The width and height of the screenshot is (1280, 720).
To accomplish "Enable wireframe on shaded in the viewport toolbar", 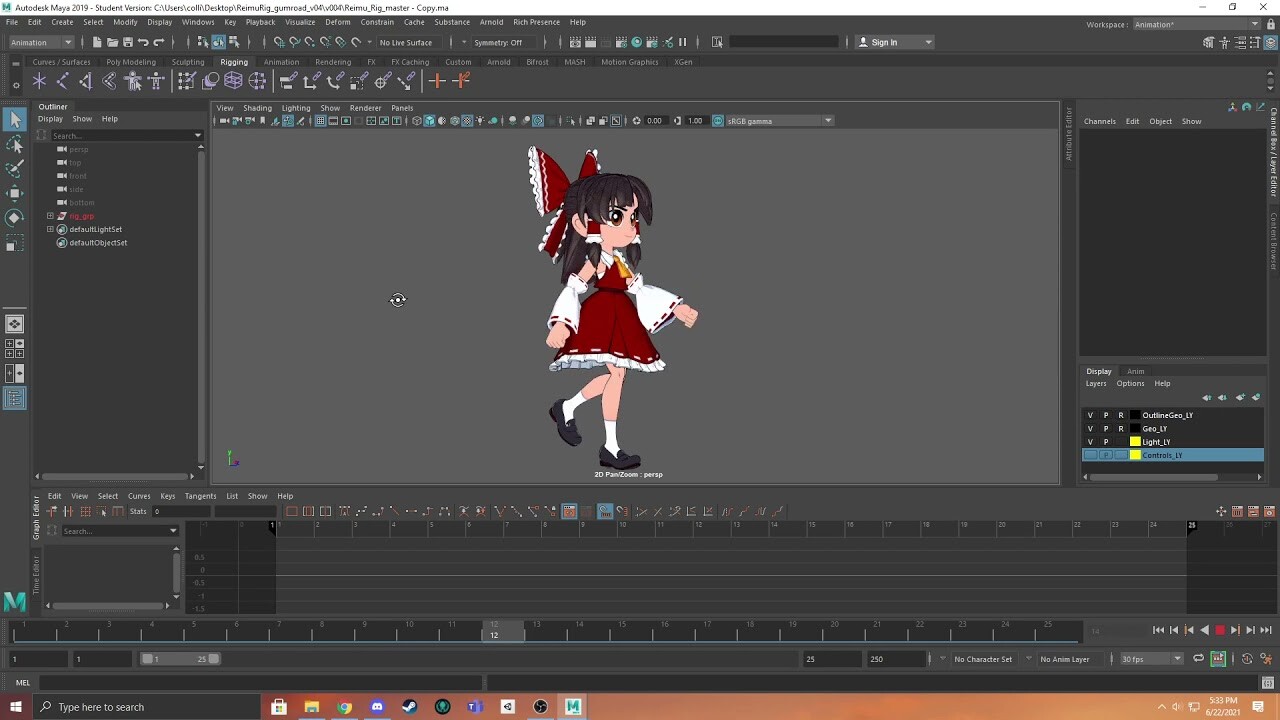I will coord(454,120).
